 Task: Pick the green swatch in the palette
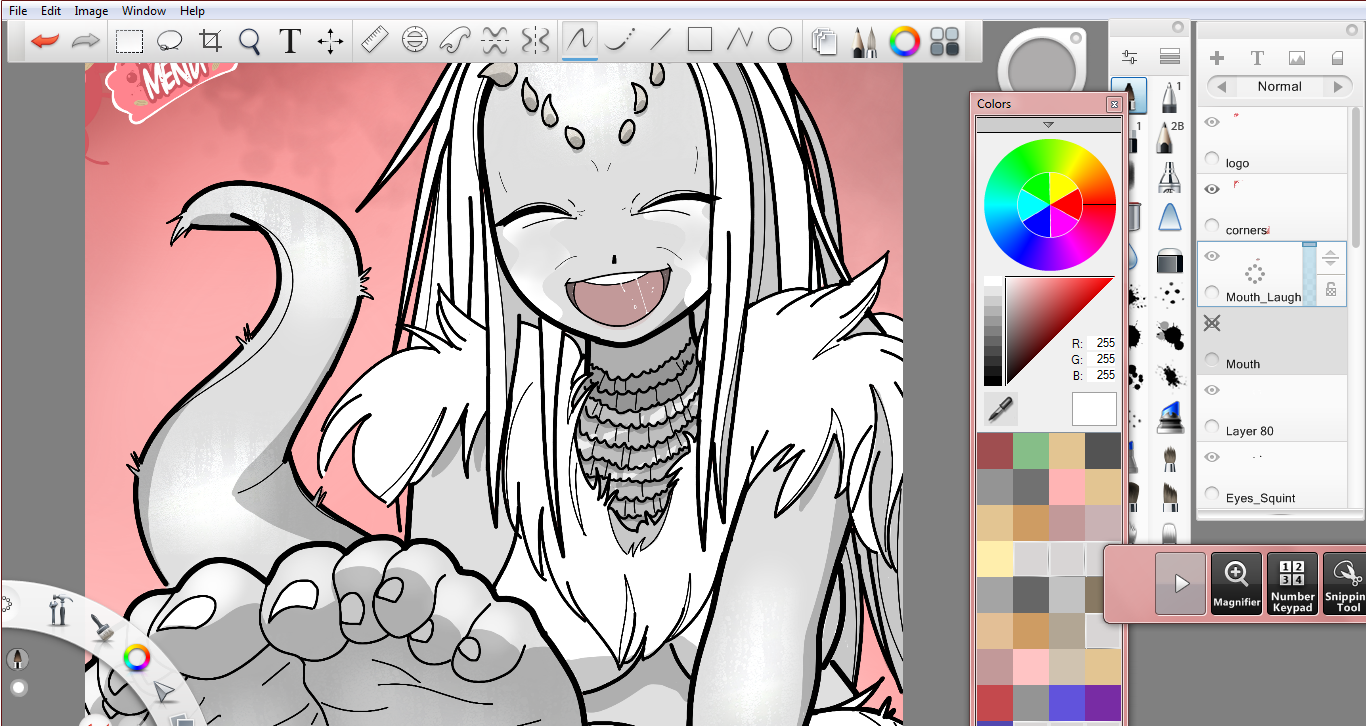coord(1030,451)
